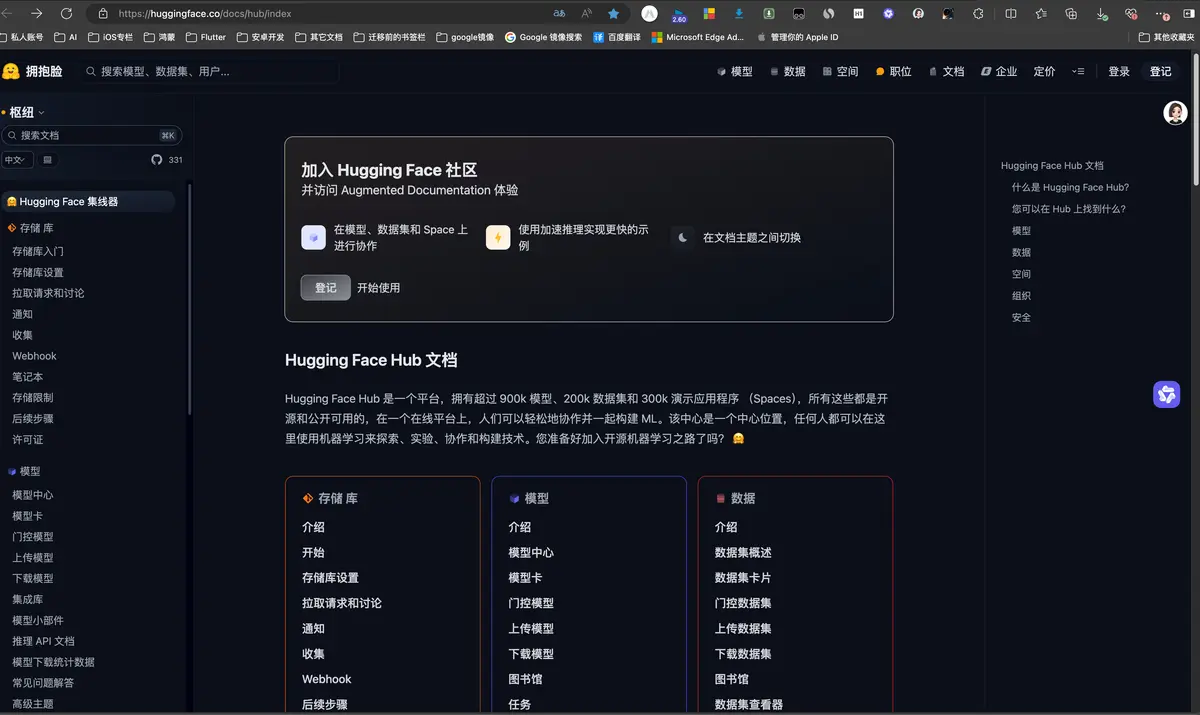The image size is (1200, 715).
Task: Click 登录 in the header
Action: tap(1119, 72)
